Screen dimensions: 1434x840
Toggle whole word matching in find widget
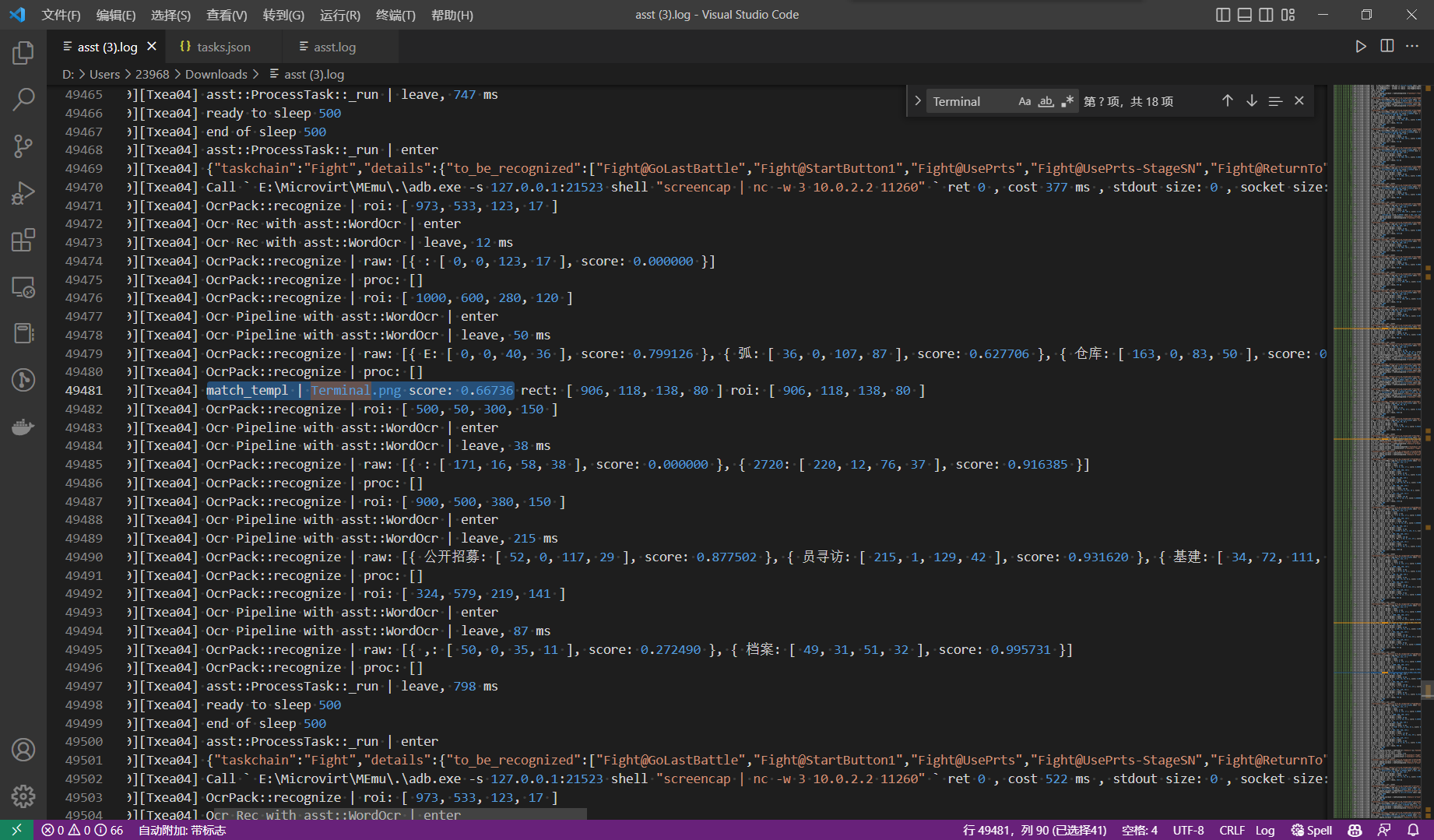point(1046,100)
